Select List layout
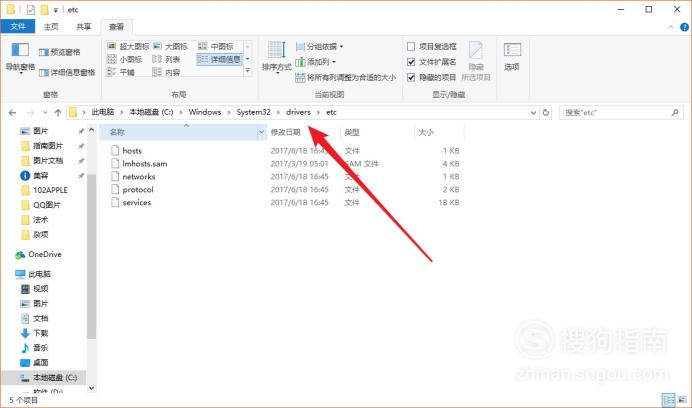 point(166,59)
